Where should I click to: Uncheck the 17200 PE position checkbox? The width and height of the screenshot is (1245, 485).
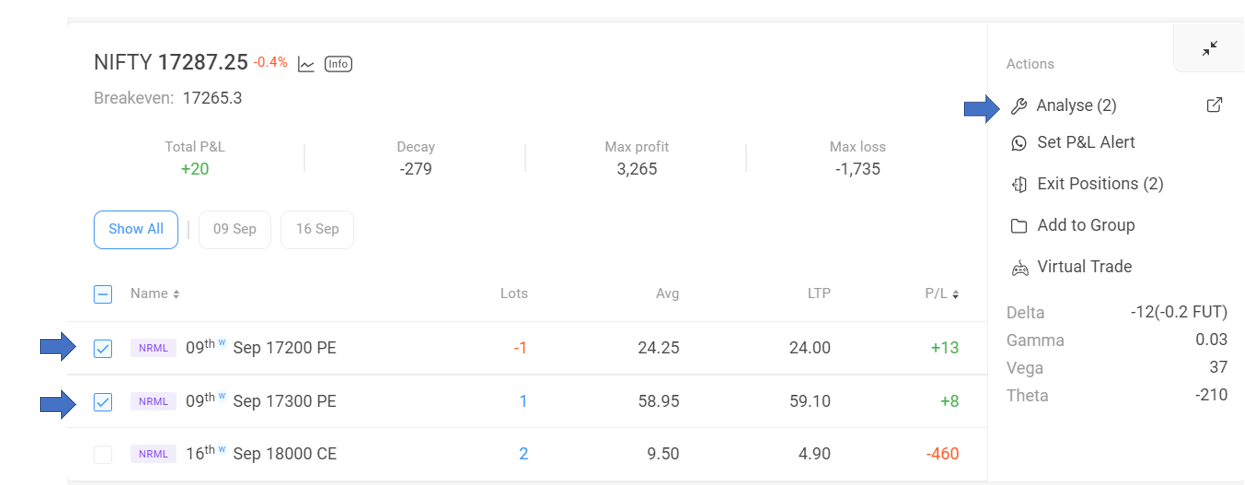[103, 348]
